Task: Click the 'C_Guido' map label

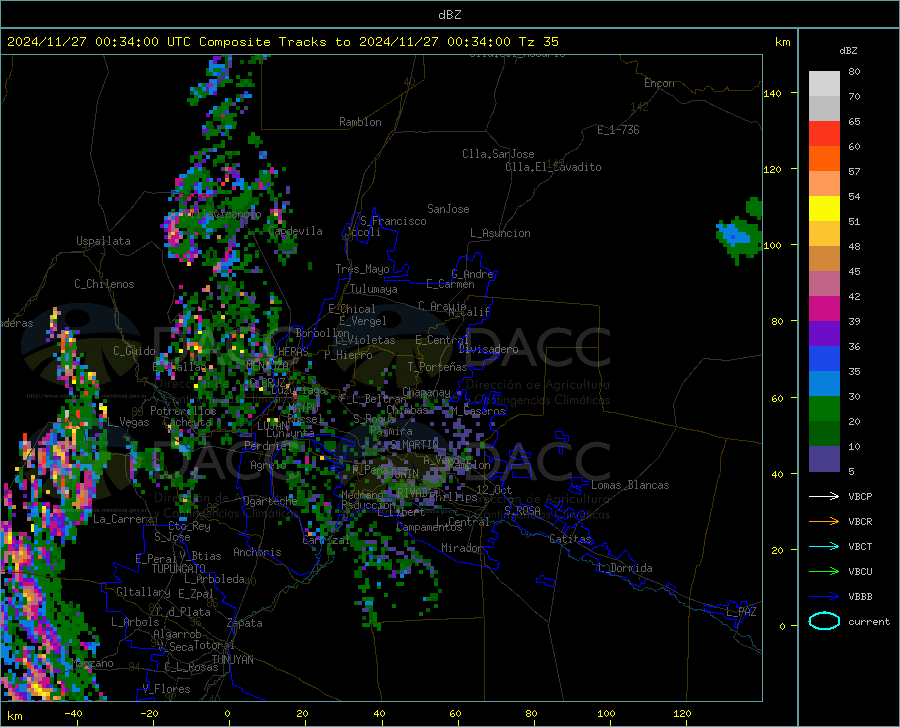Action: [x=134, y=351]
